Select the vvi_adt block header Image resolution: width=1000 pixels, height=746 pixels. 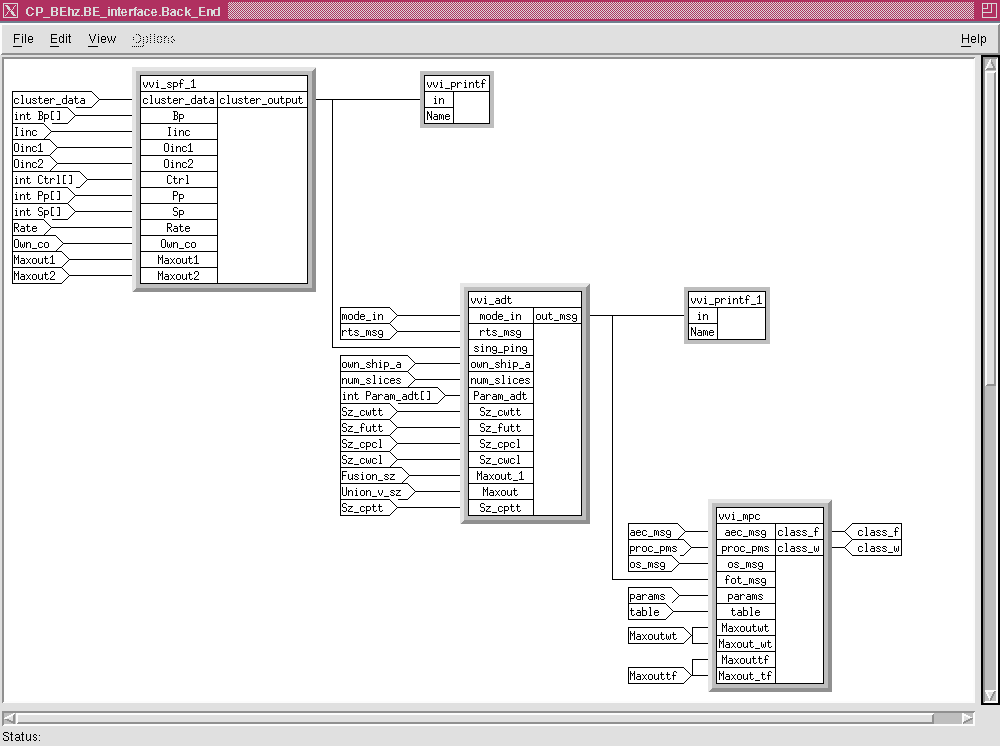pos(524,300)
